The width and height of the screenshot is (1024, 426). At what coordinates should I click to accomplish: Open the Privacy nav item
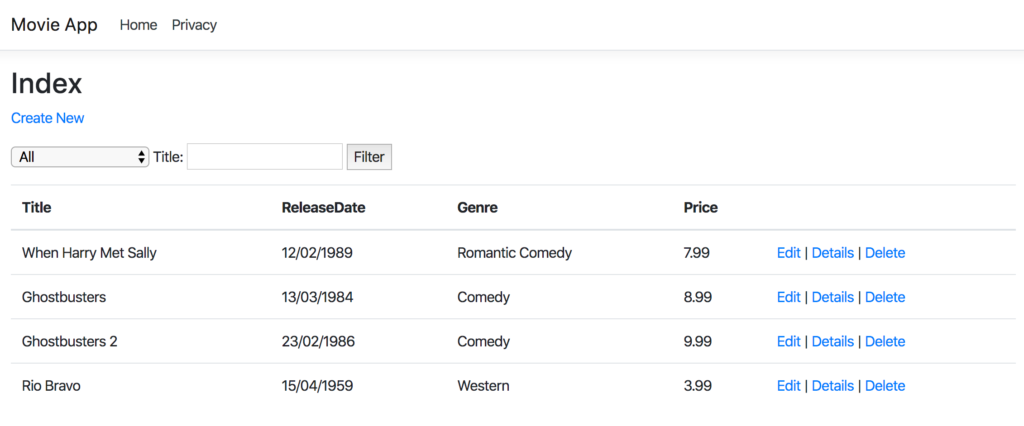point(194,25)
